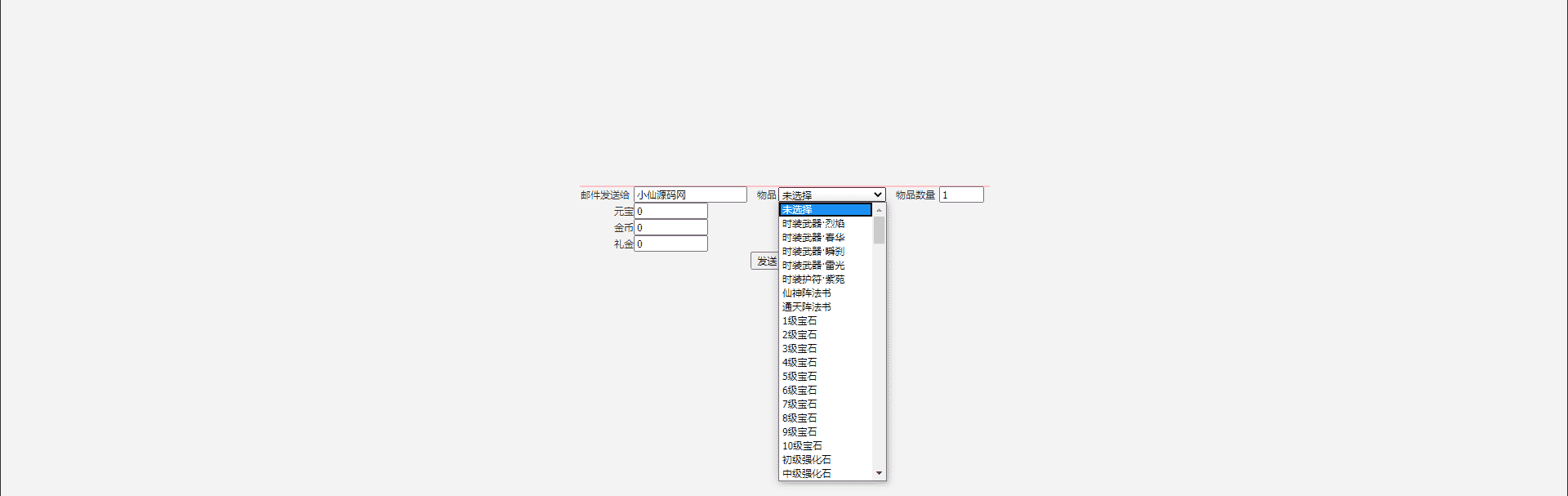1568x496 pixels.
Task: Click the 邮件发送给 recipient input field
Action: click(690, 194)
